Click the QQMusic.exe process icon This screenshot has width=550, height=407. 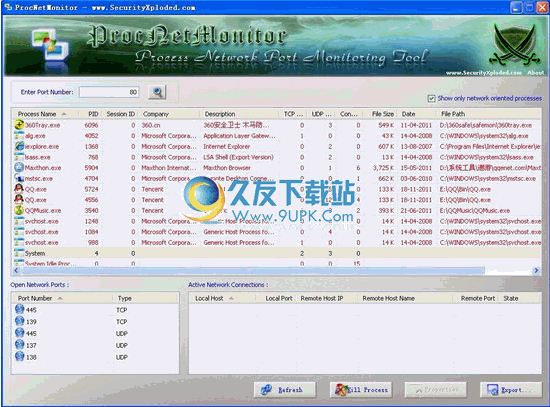pyautogui.click(x=19, y=210)
